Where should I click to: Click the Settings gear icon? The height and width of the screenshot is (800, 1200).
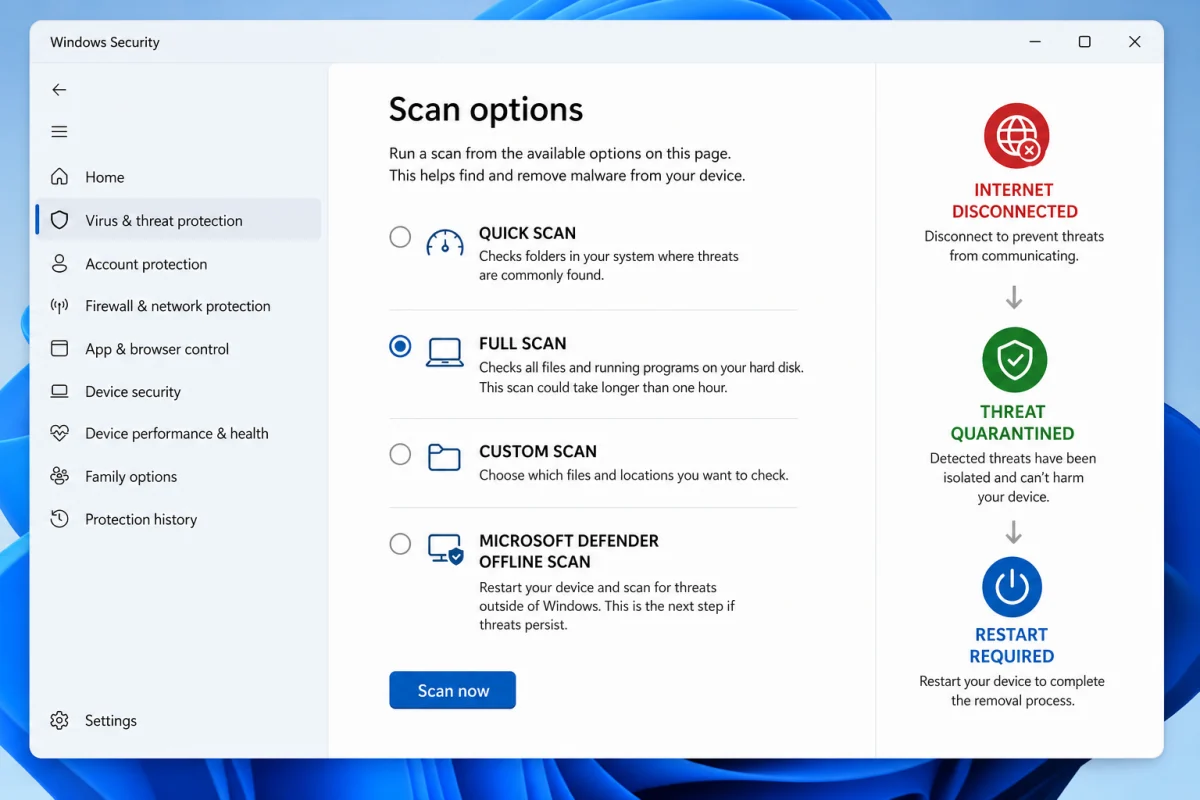[x=60, y=721]
